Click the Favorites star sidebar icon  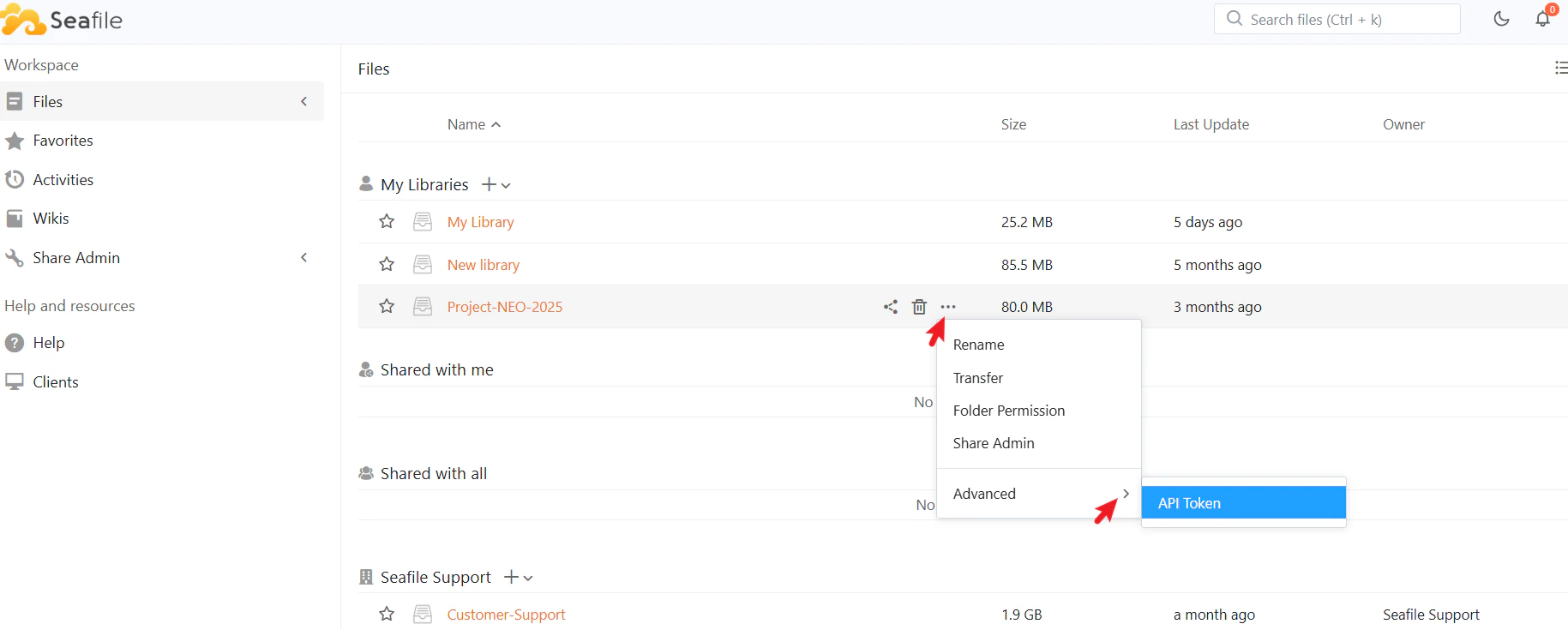(x=15, y=141)
